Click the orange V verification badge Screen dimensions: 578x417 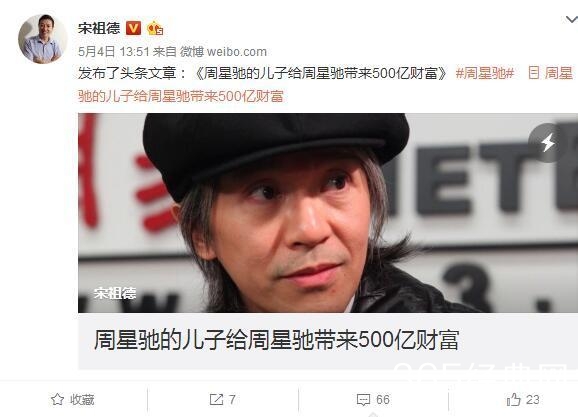point(133,28)
